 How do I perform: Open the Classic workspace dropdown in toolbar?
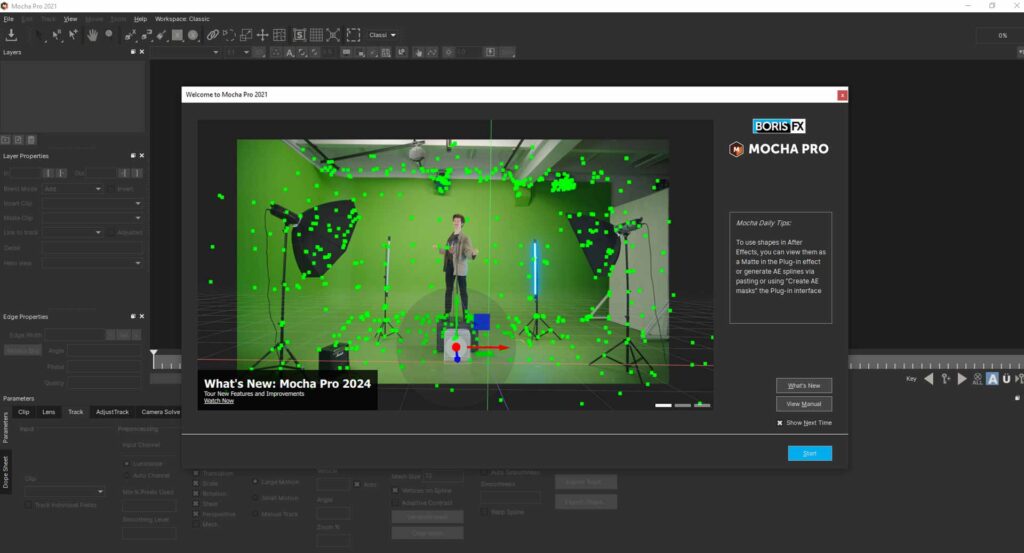click(x=382, y=35)
